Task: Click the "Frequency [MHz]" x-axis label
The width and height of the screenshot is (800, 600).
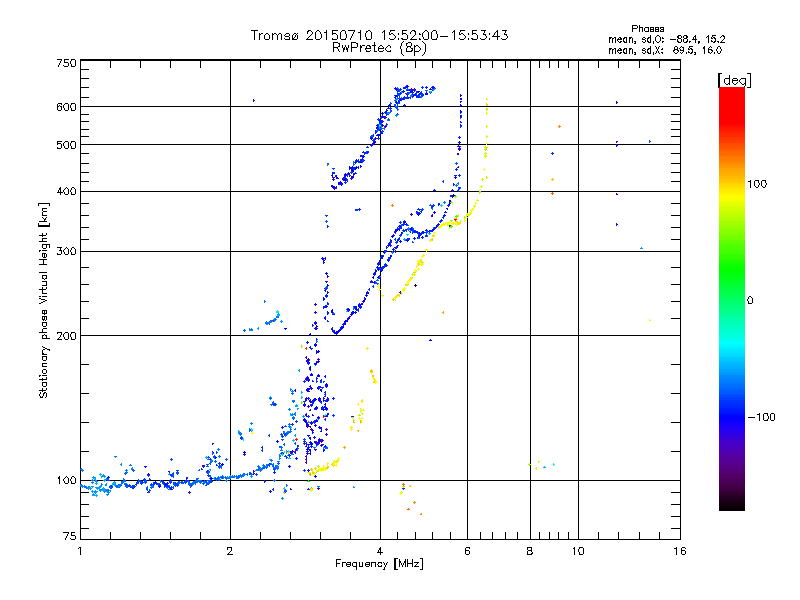Action: pos(379,564)
